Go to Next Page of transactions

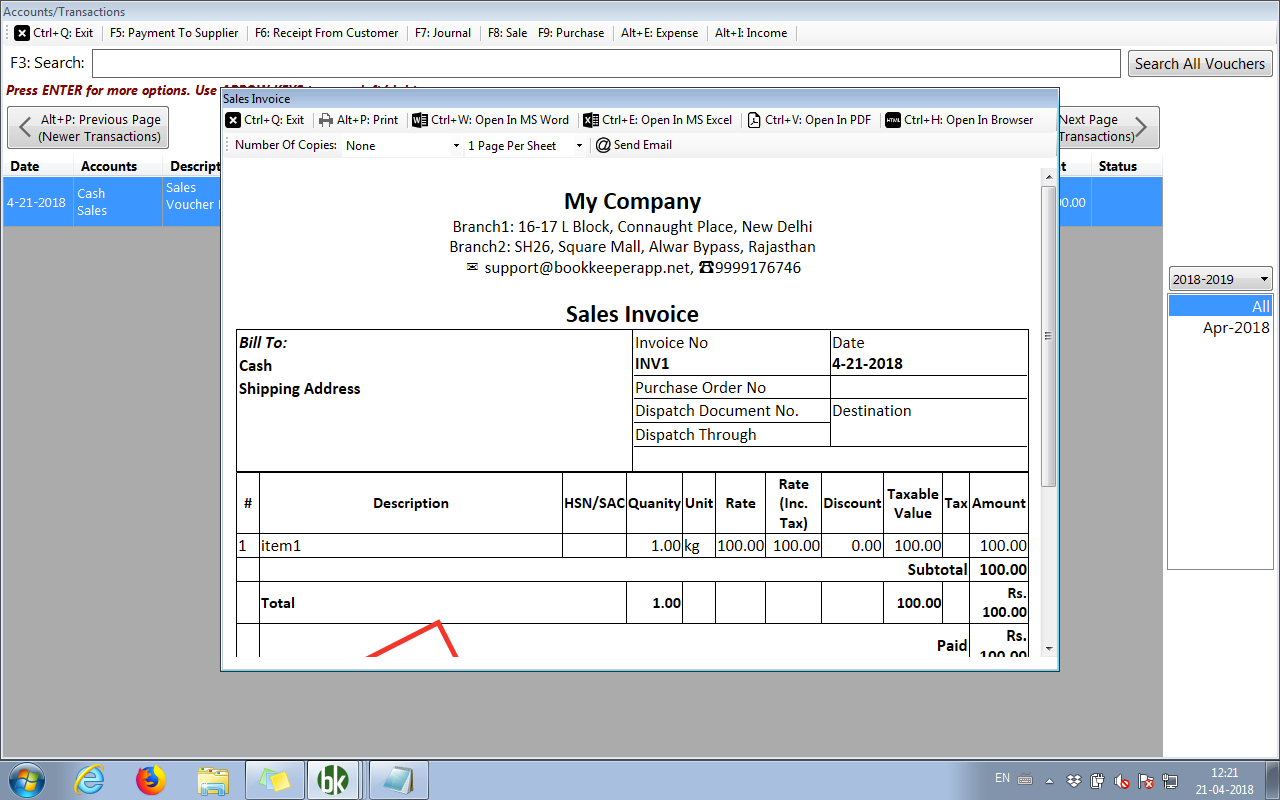click(1108, 128)
